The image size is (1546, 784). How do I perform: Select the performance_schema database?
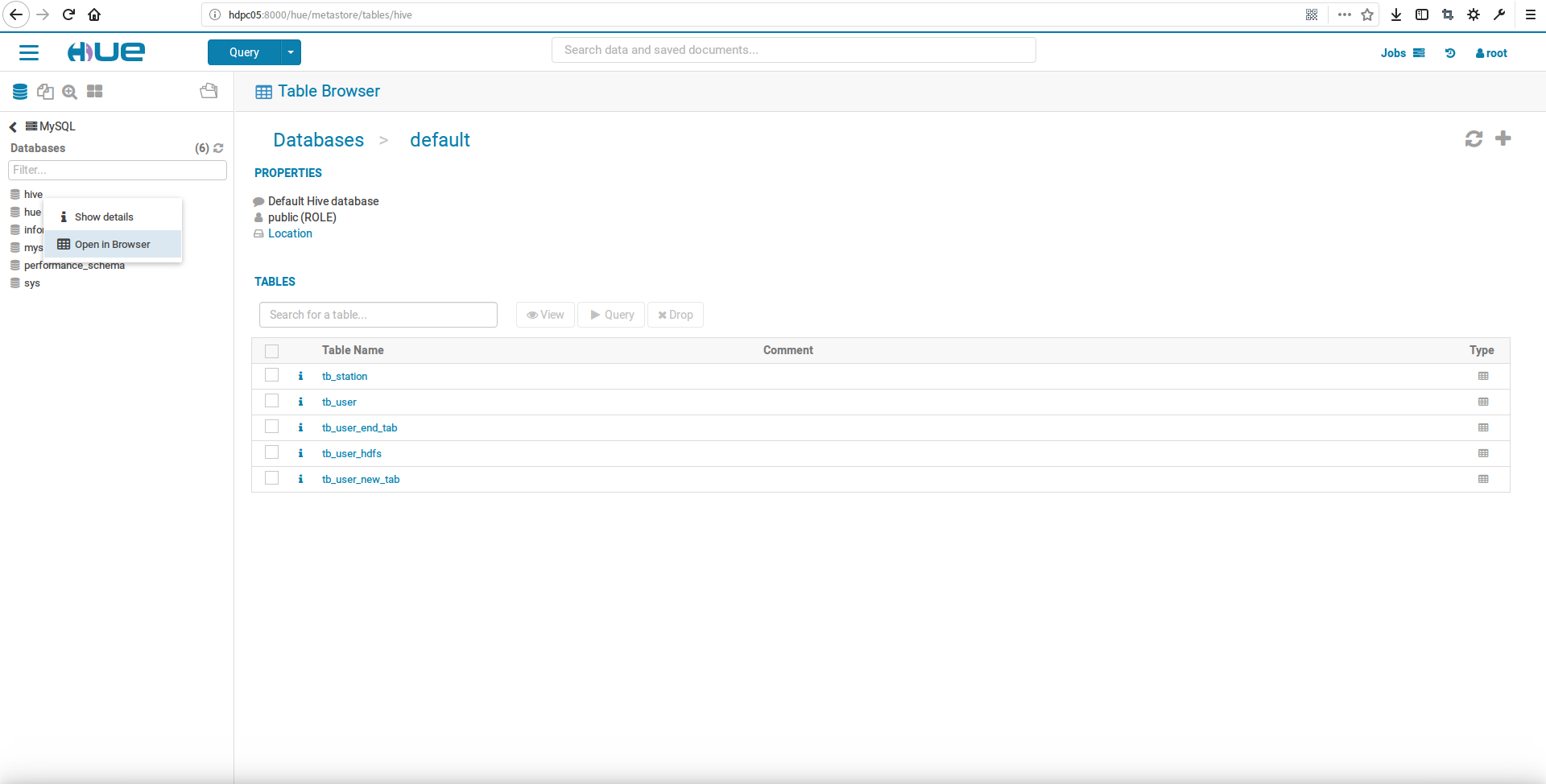[74, 265]
